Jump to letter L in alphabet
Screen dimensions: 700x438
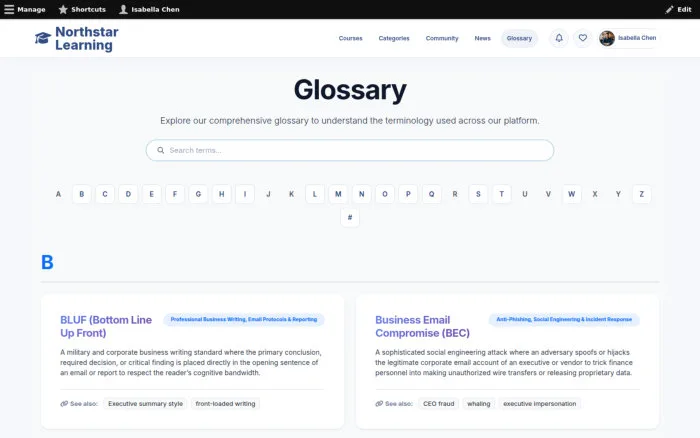point(315,194)
